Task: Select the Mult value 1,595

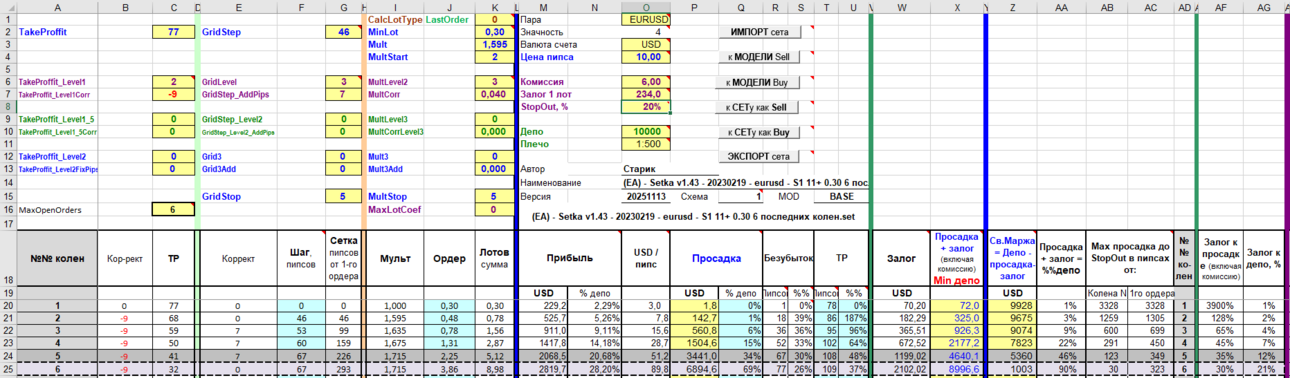Action: (494, 45)
